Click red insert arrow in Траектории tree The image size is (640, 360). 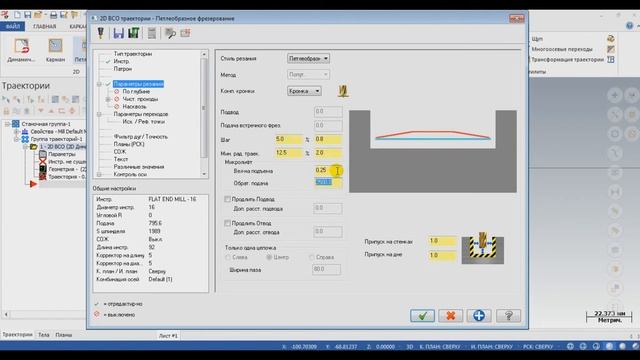click(33, 184)
